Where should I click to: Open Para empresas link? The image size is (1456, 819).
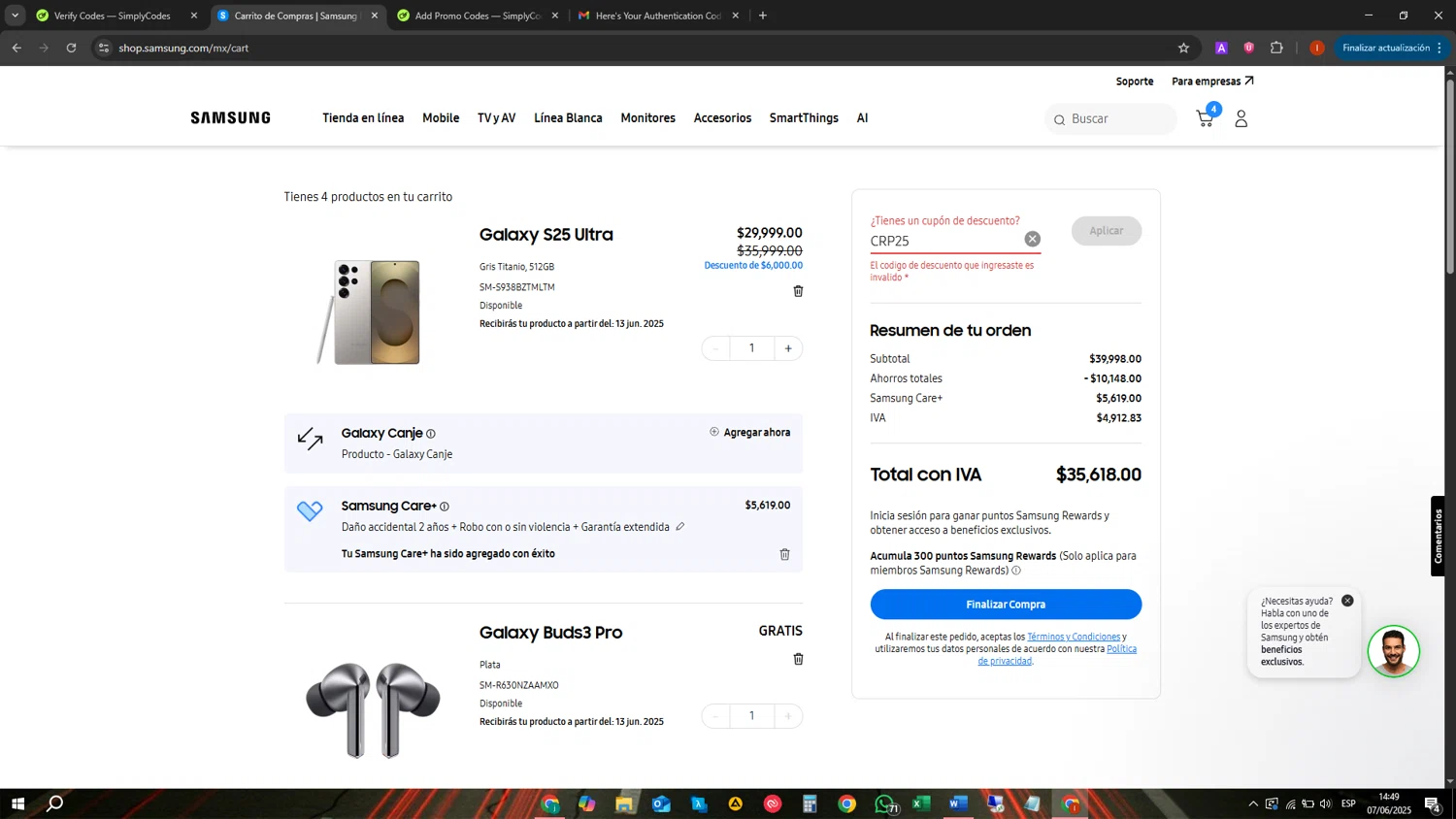1212,82
